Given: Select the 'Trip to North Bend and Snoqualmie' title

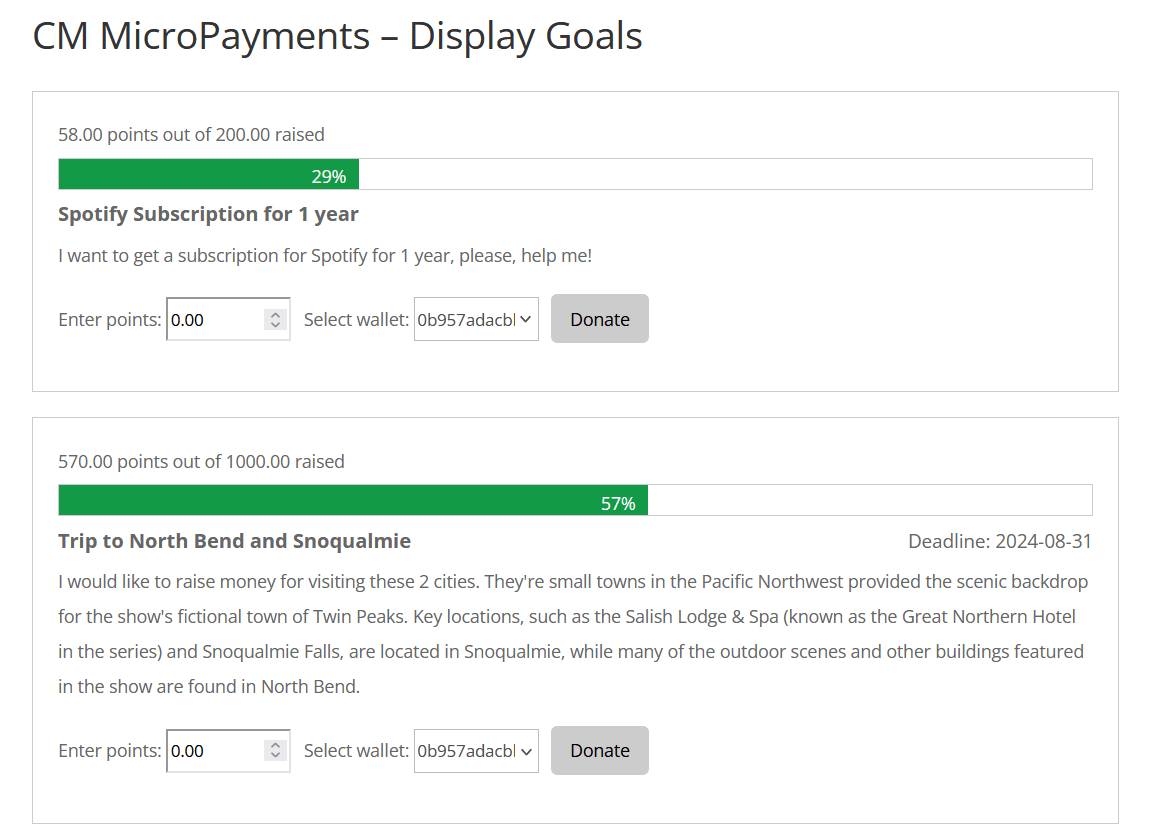Looking at the screenshot, I should (234, 541).
